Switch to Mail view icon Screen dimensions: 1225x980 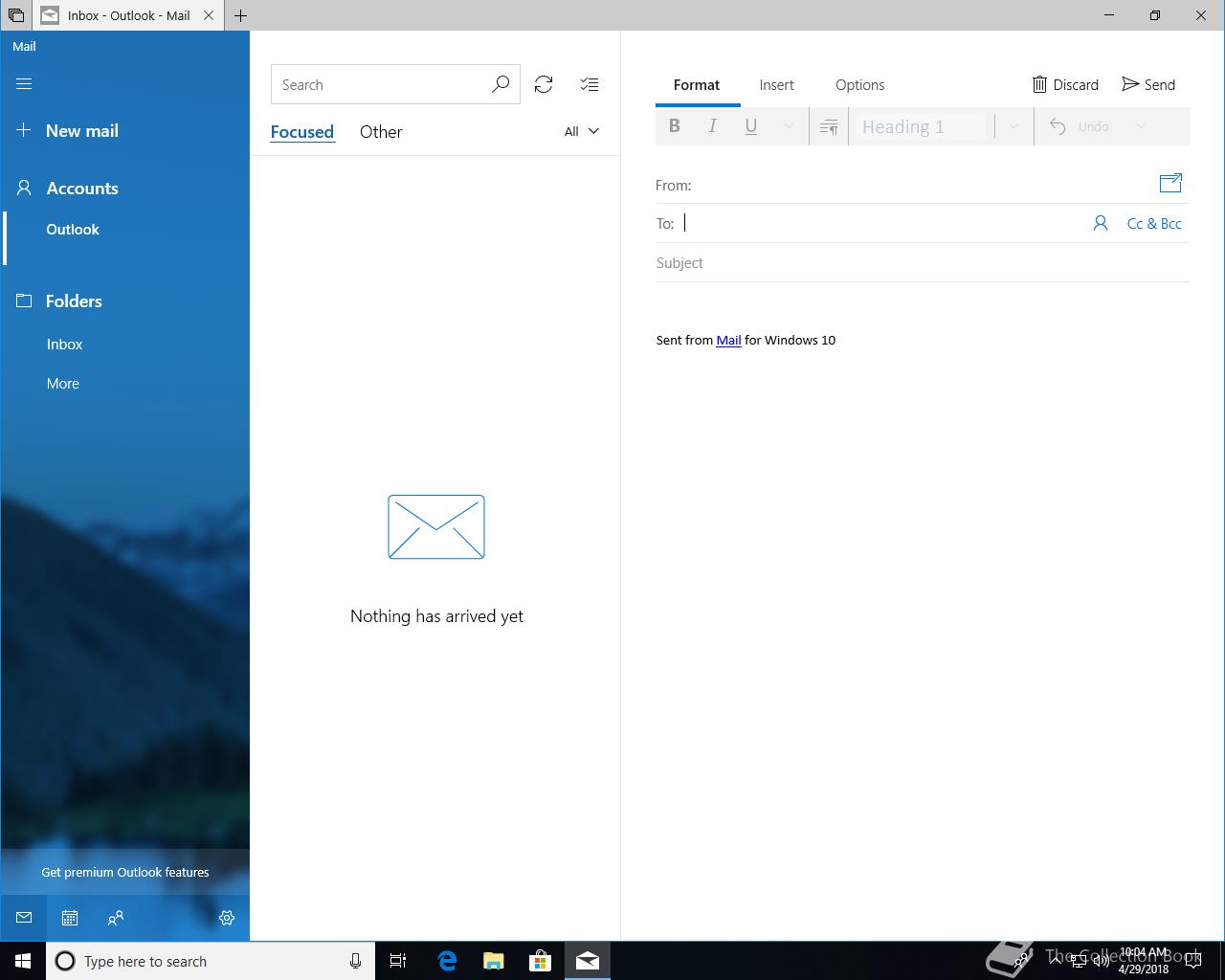point(24,918)
